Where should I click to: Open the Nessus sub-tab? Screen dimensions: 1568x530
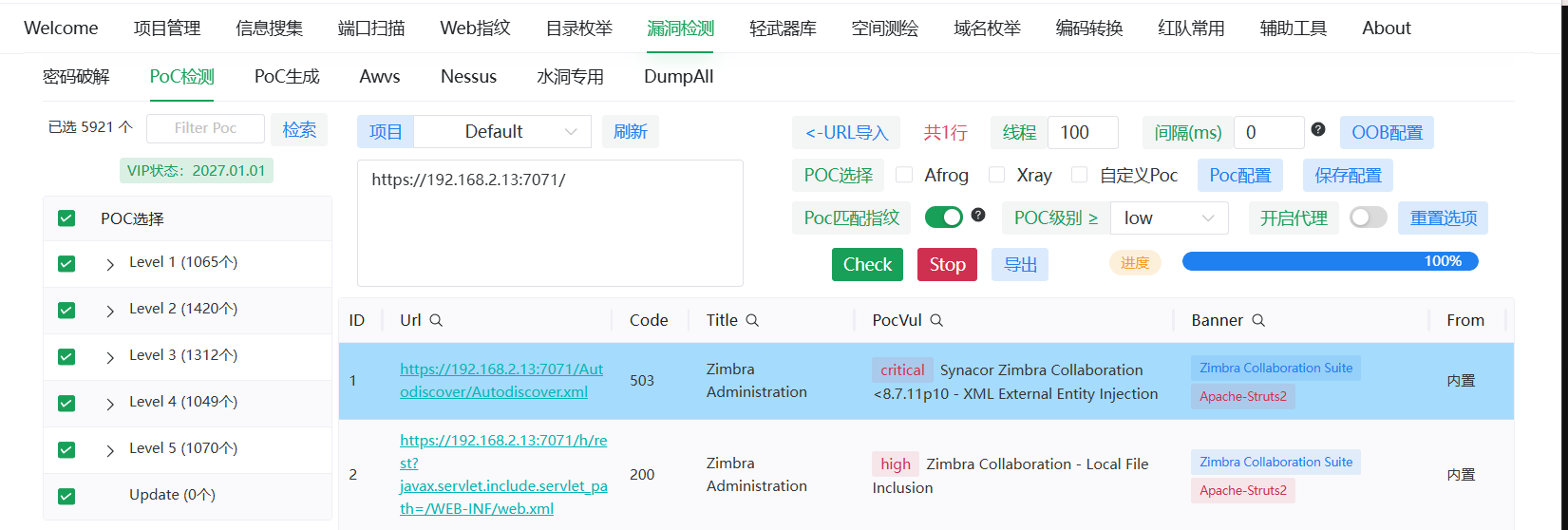468,77
